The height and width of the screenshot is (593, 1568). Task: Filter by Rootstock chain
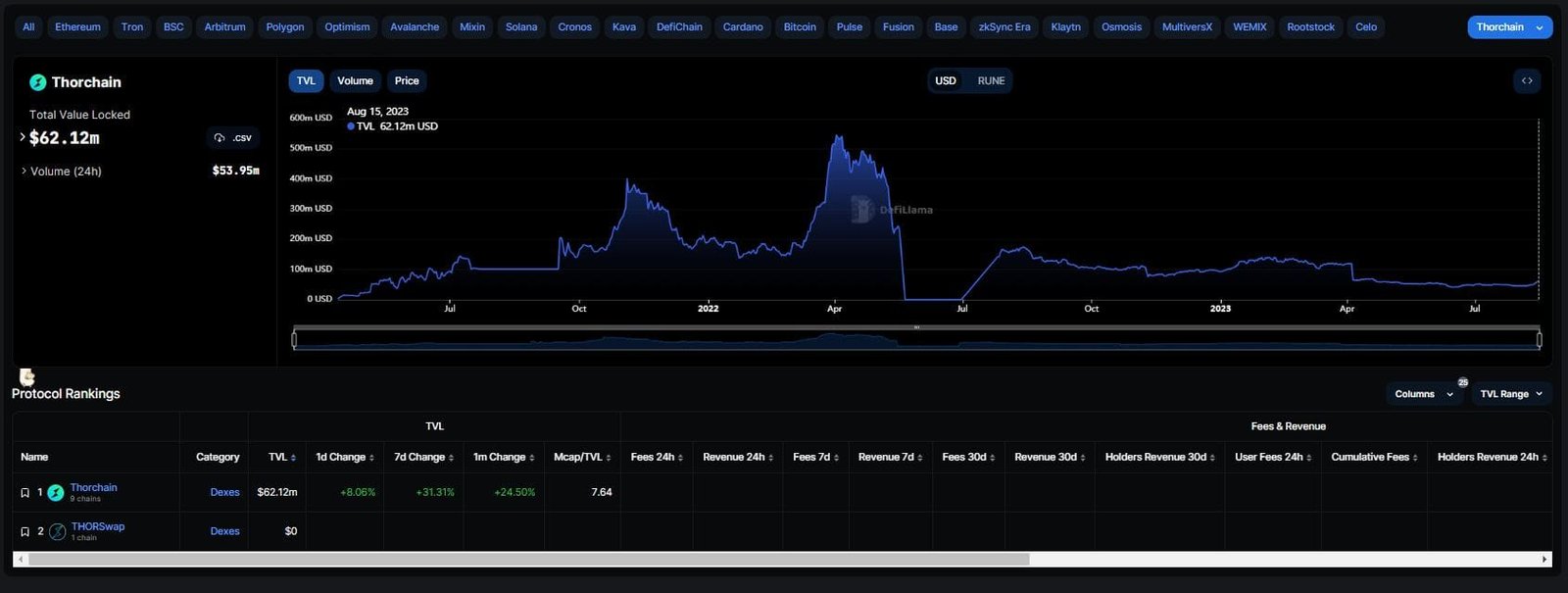point(1310,27)
